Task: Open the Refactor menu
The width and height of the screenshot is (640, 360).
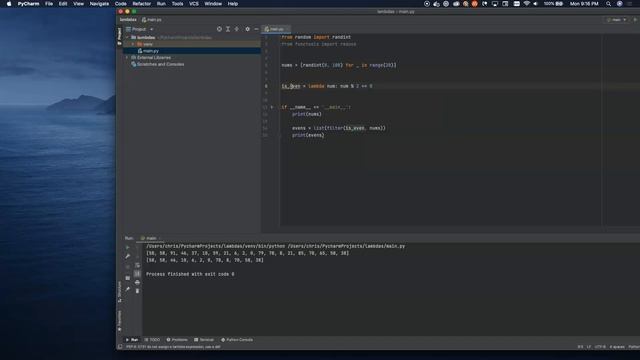Action: tap(142, 4)
